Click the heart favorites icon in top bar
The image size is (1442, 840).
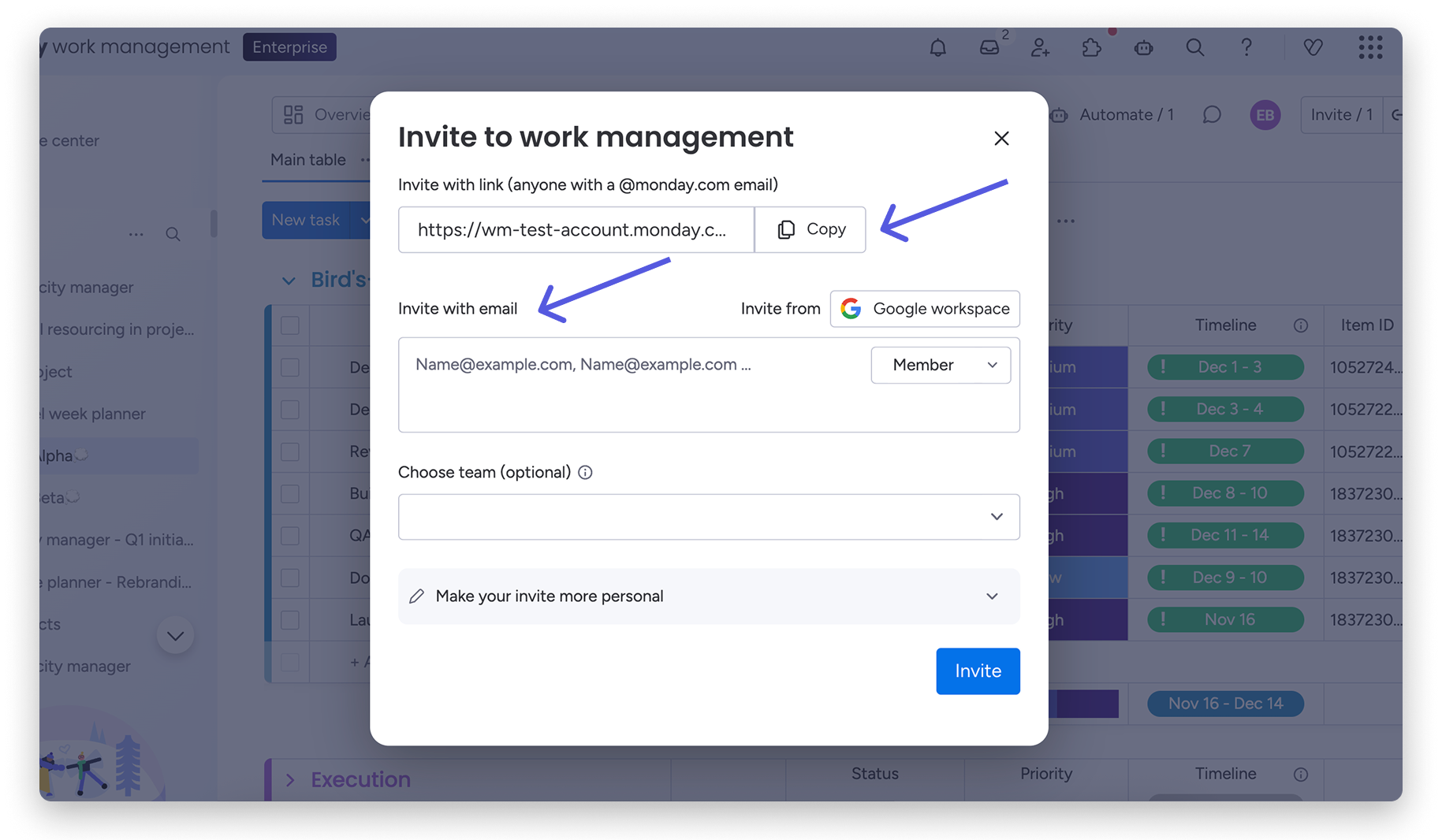tap(1313, 47)
